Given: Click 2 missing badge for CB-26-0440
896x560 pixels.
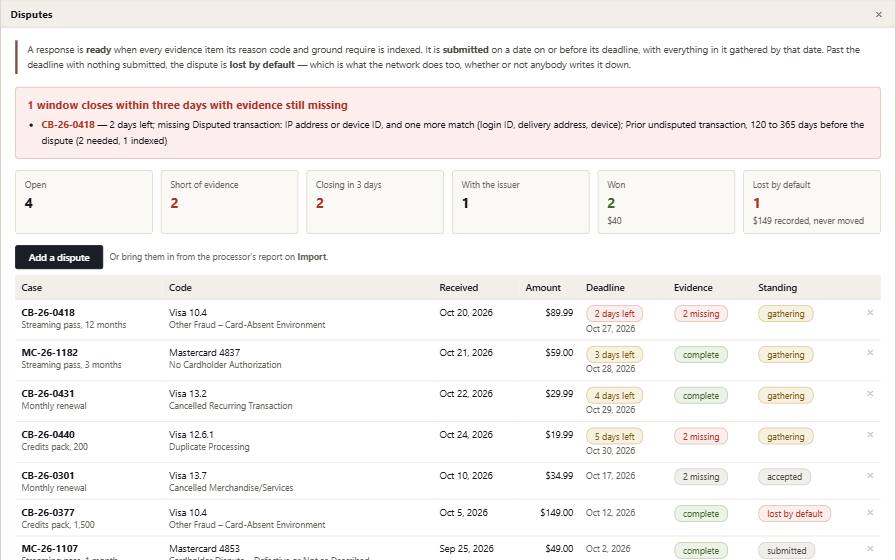Looking at the screenshot, I should (701, 437).
